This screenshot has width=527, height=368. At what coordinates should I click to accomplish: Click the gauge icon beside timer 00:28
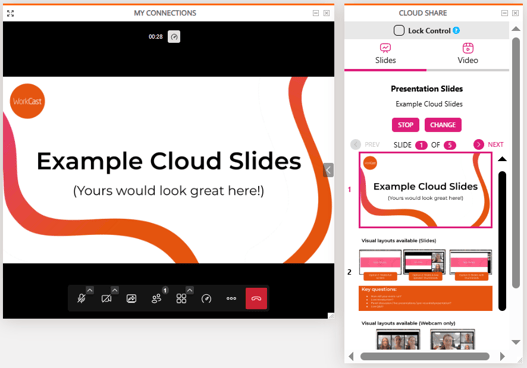point(174,37)
